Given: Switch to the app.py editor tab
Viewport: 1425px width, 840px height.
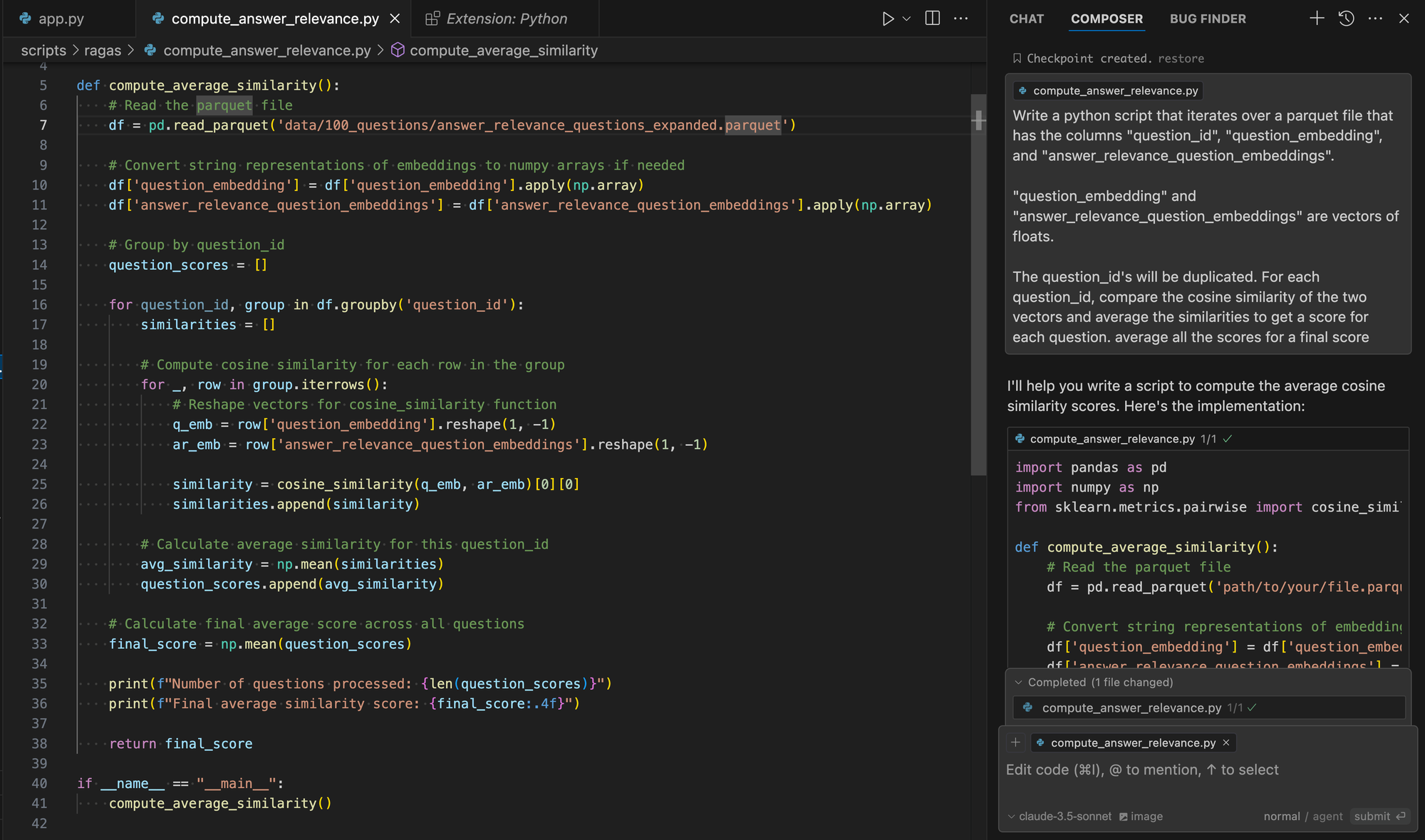Looking at the screenshot, I should point(61,19).
